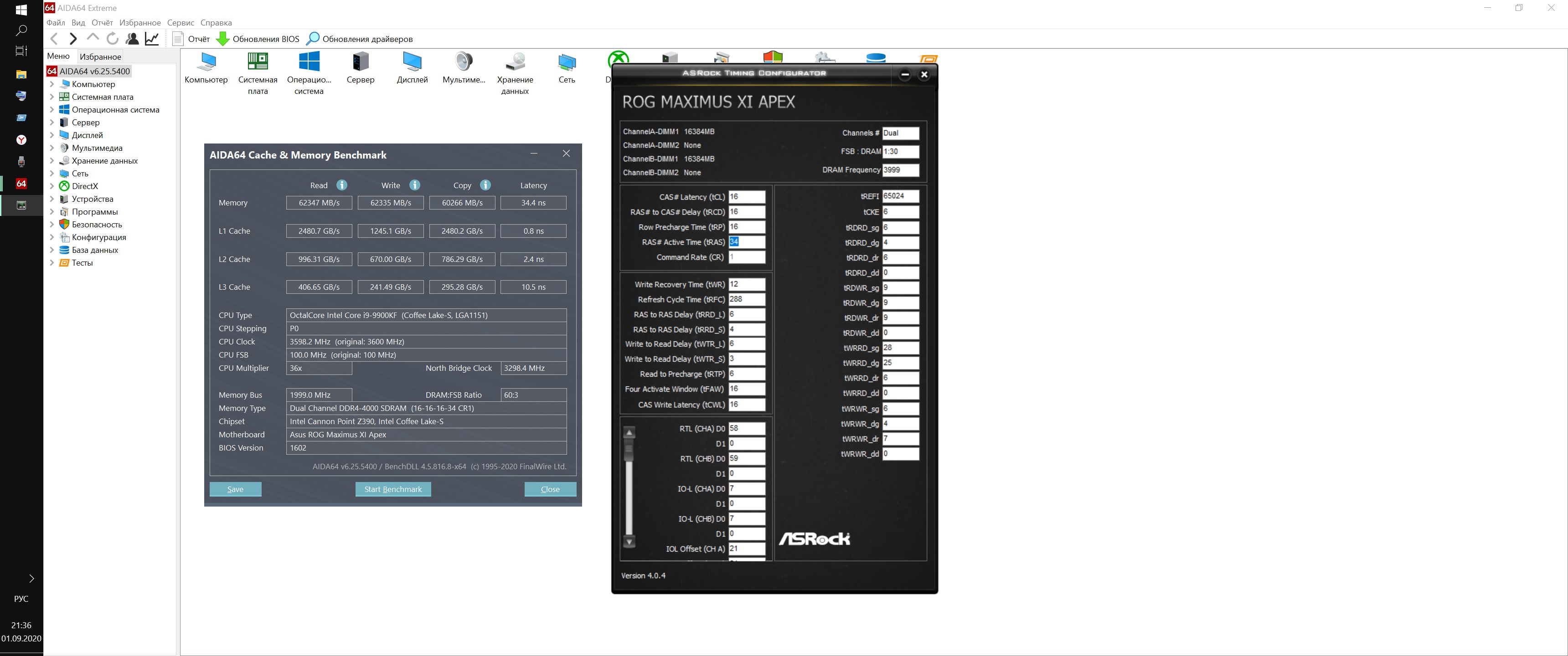Image resolution: width=1568 pixels, height=656 pixels.
Task: Click the BIOS updates green arrow icon
Action: pyautogui.click(x=223, y=39)
